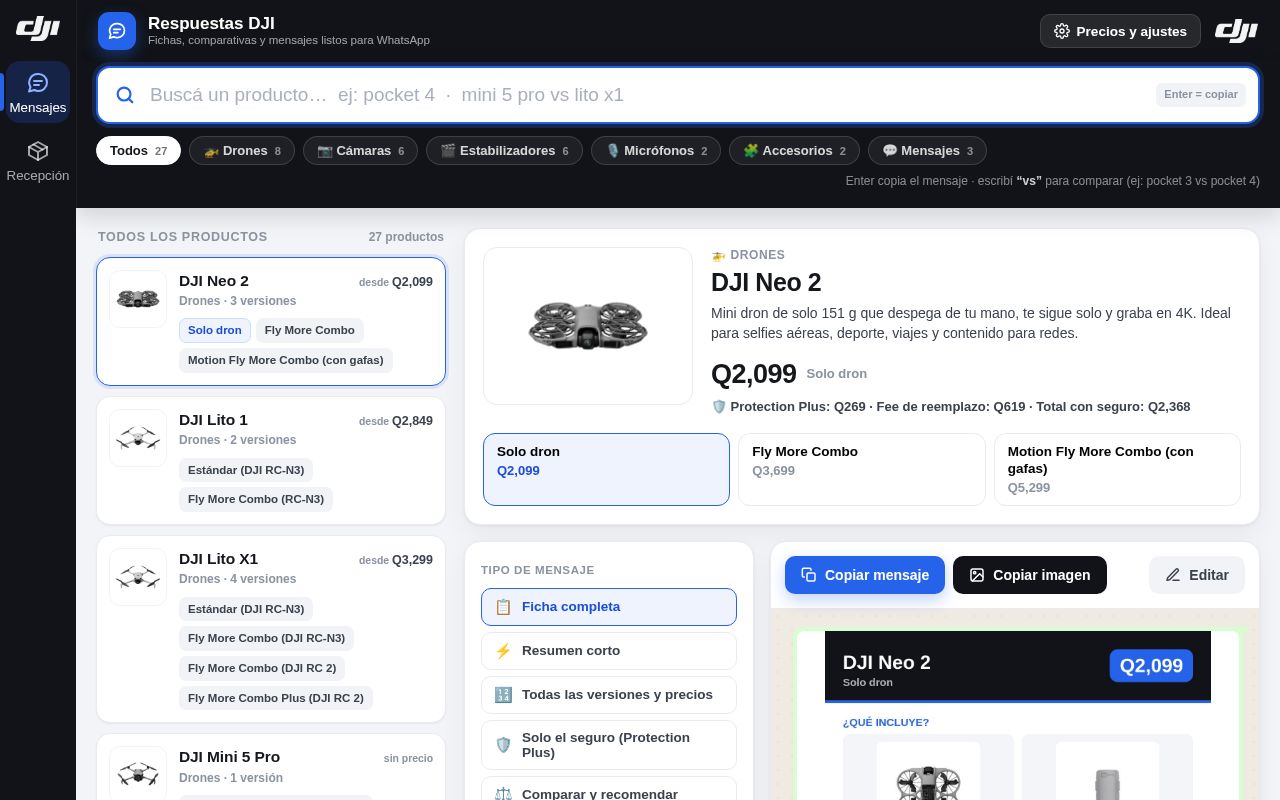Click the DJI Neo 2 list thumbnail

pos(138,299)
